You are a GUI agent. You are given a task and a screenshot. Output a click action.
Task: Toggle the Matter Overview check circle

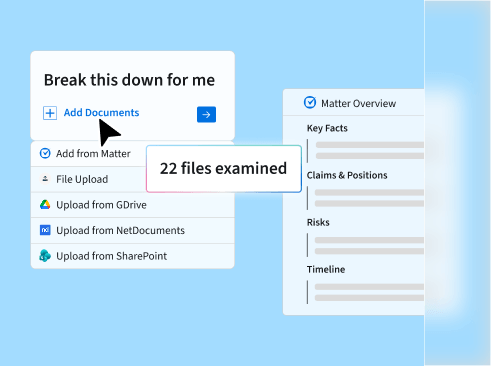[x=310, y=102]
